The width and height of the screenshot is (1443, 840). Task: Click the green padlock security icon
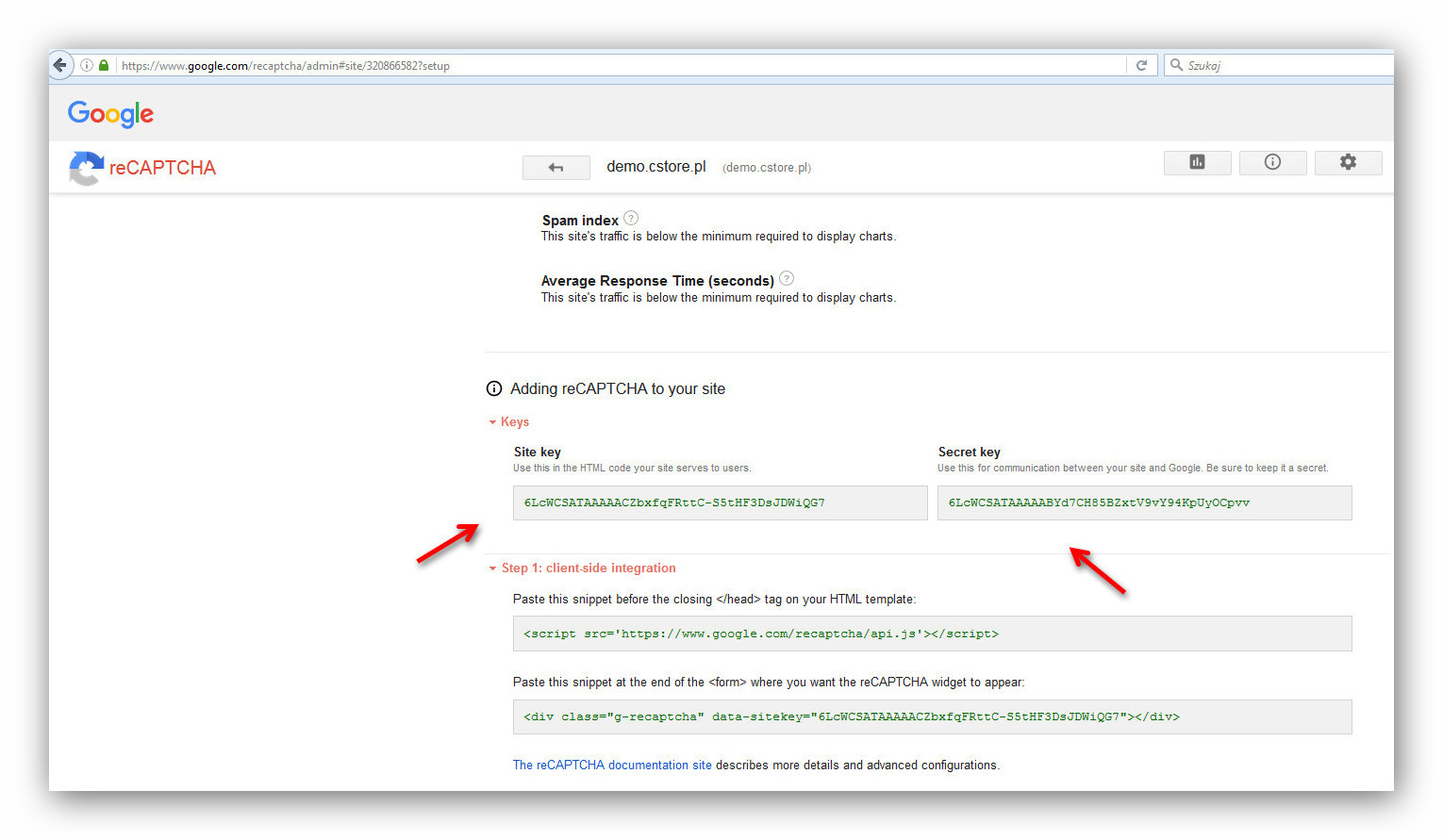[104, 65]
